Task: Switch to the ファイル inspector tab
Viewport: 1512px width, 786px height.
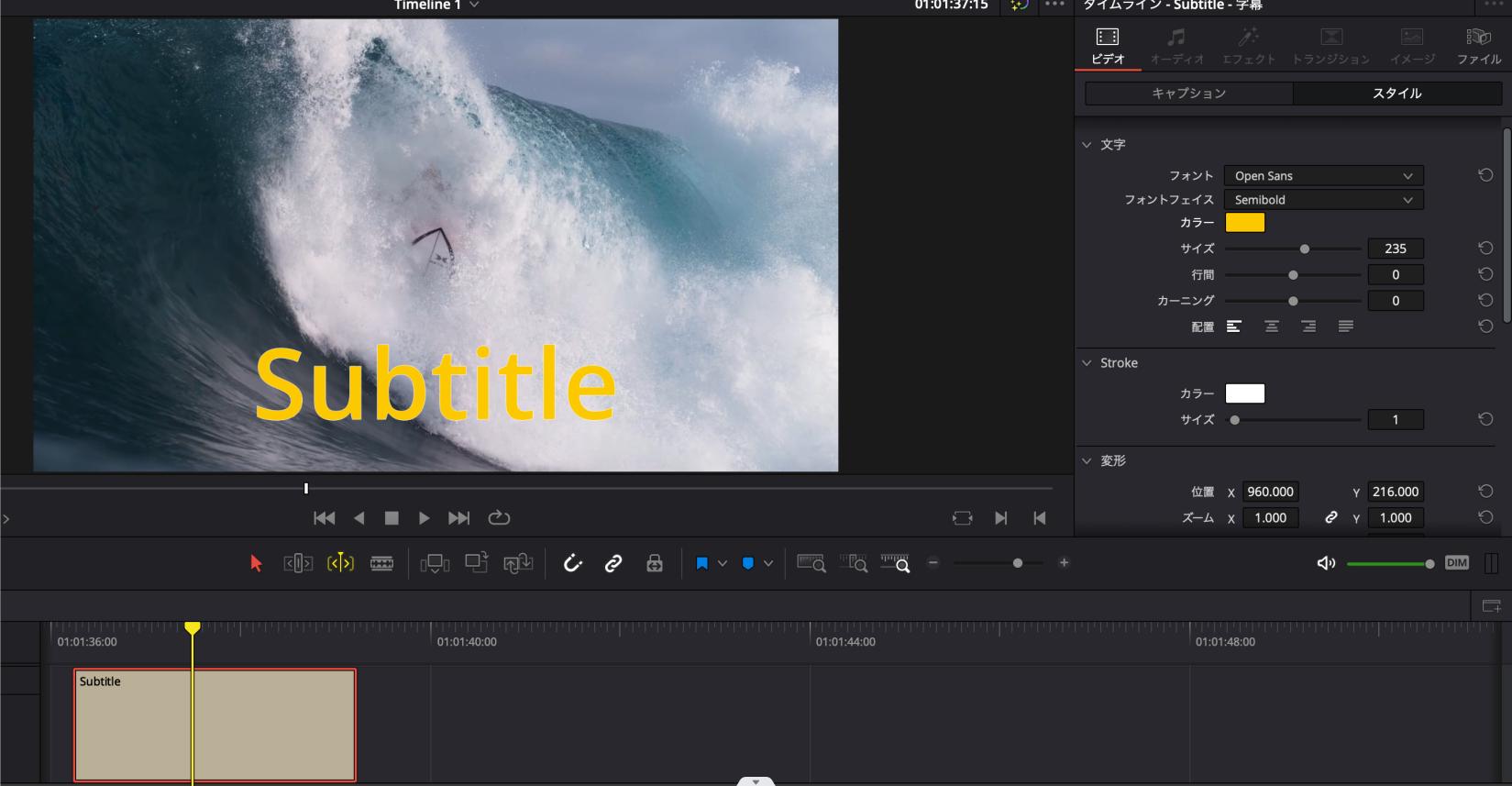Action: pos(1479,46)
